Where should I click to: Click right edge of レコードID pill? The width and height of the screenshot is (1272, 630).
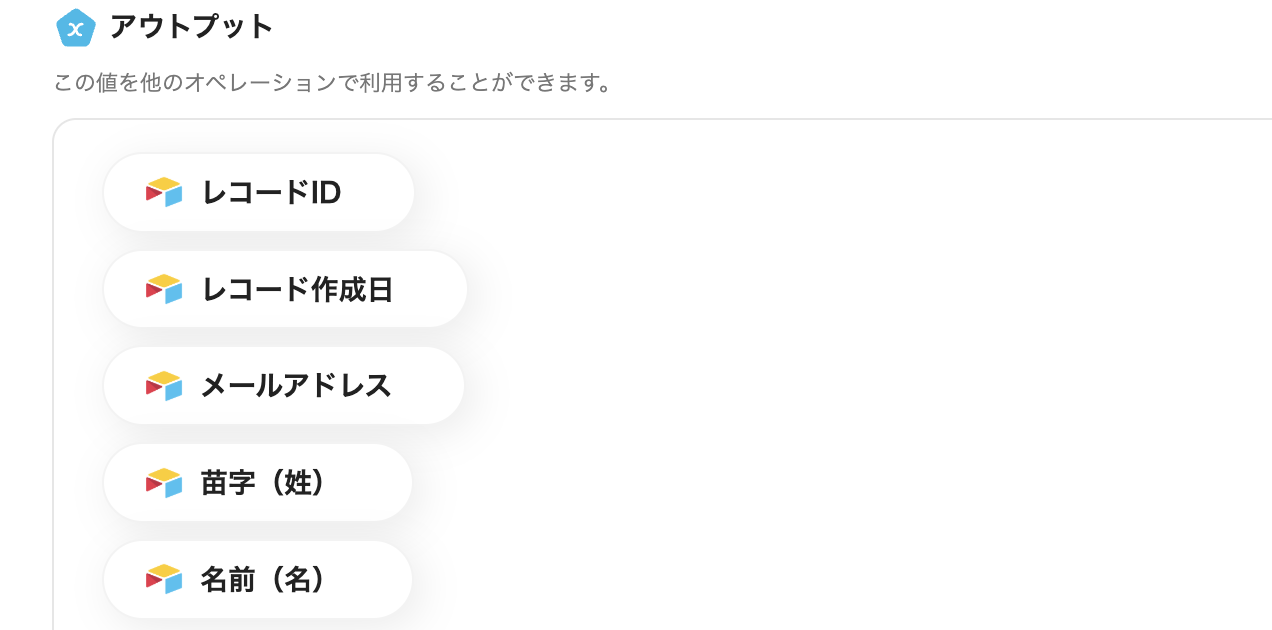[x=398, y=192]
